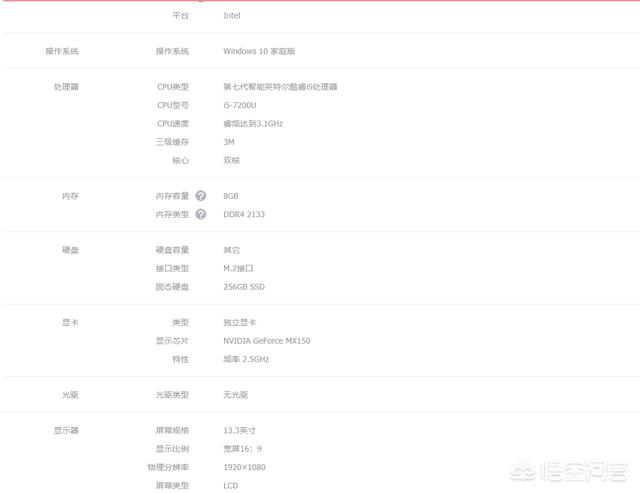Select the CPU类型 label
Screen dimensions: 640x493
pyautogui.click(x=173, y=87)
